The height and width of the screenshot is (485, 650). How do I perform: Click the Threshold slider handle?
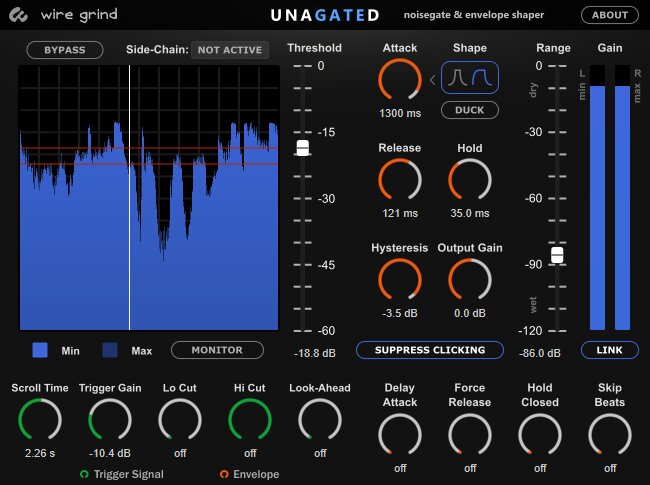point(303,148)
